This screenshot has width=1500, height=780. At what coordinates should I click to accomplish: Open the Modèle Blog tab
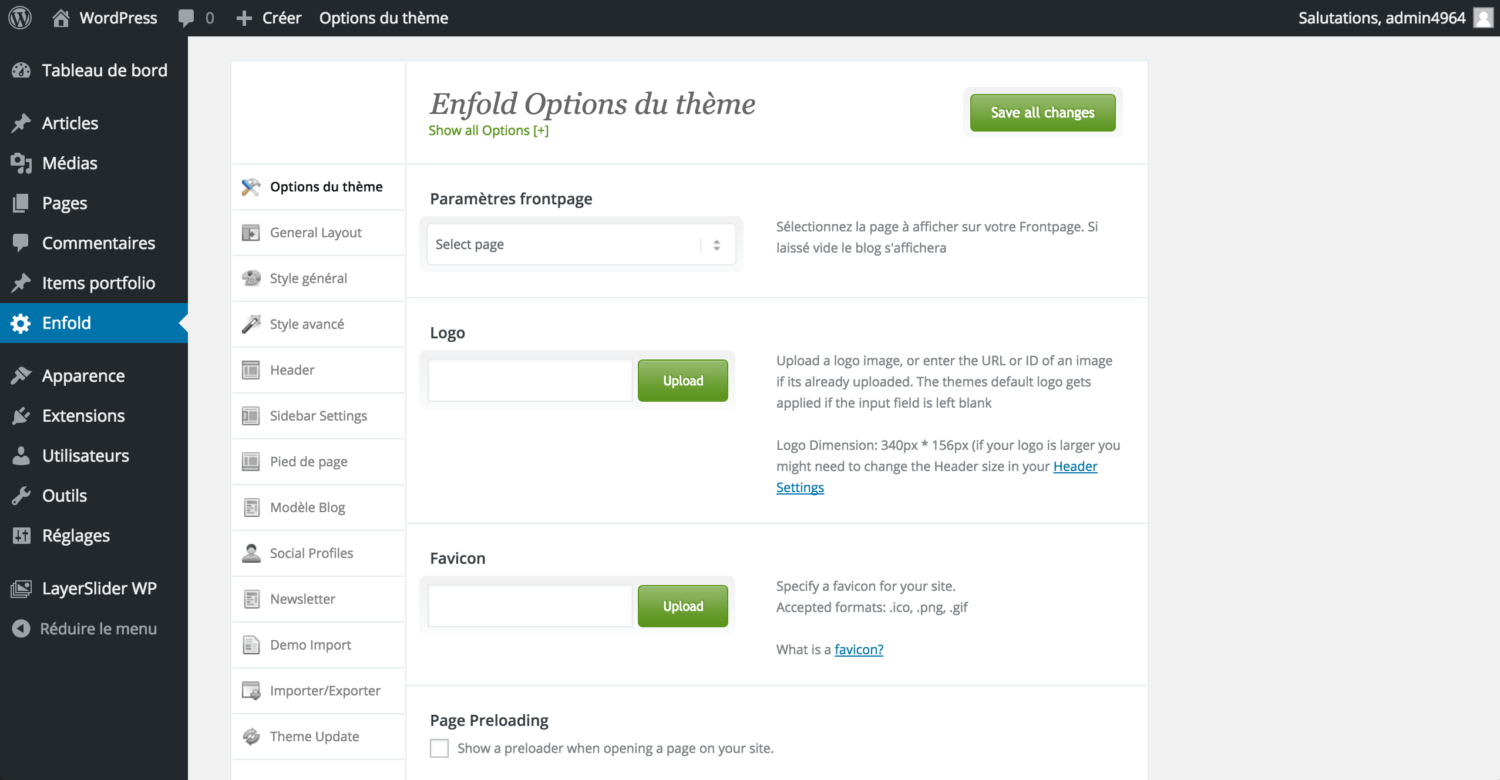318,508
